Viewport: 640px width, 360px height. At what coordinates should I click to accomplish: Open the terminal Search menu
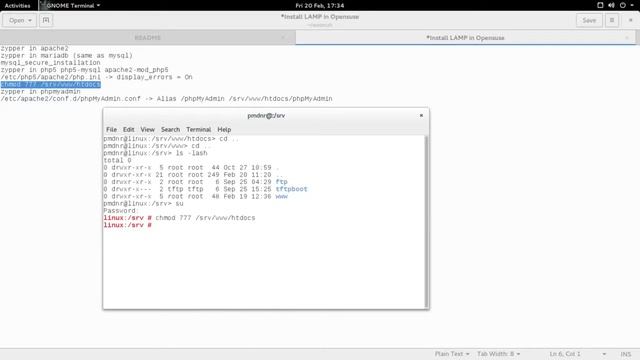click(170, 129)
